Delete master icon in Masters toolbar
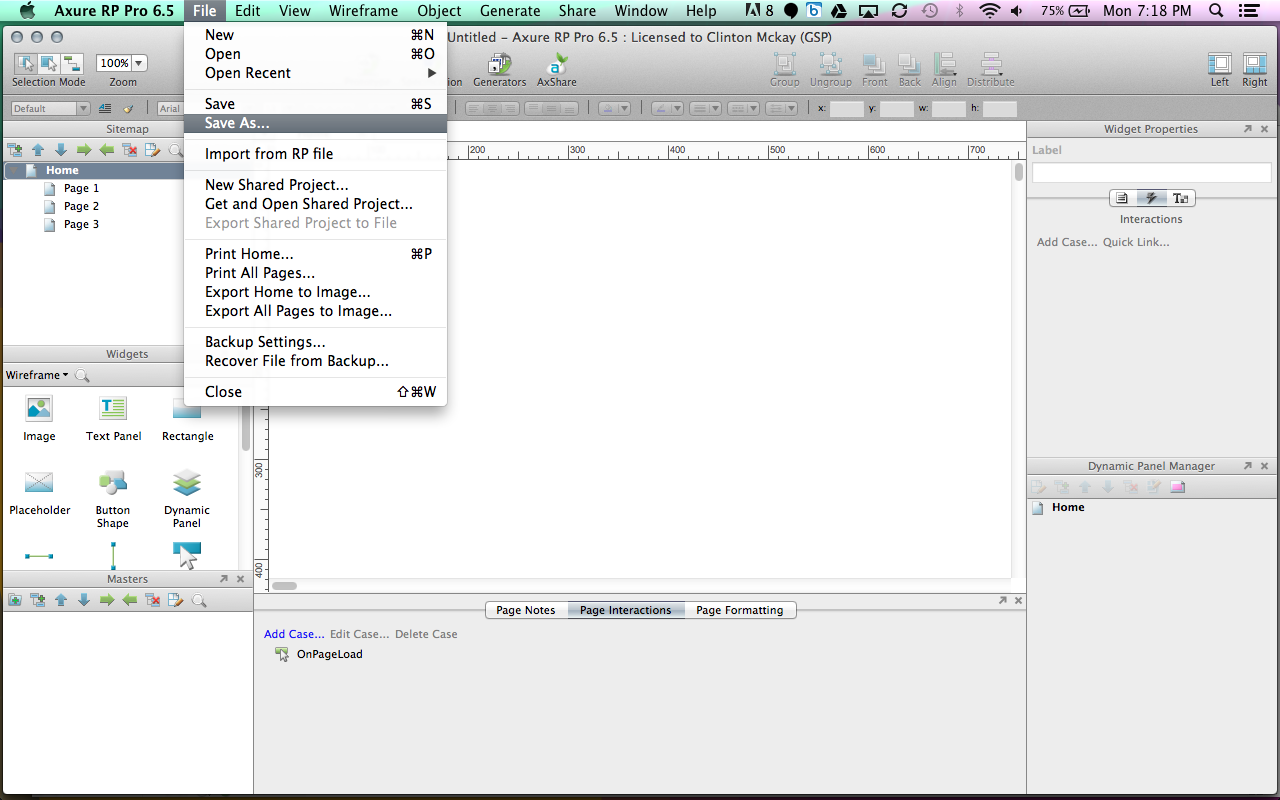This screenshot has width=1280, height=800. click(x=153, y=600)
